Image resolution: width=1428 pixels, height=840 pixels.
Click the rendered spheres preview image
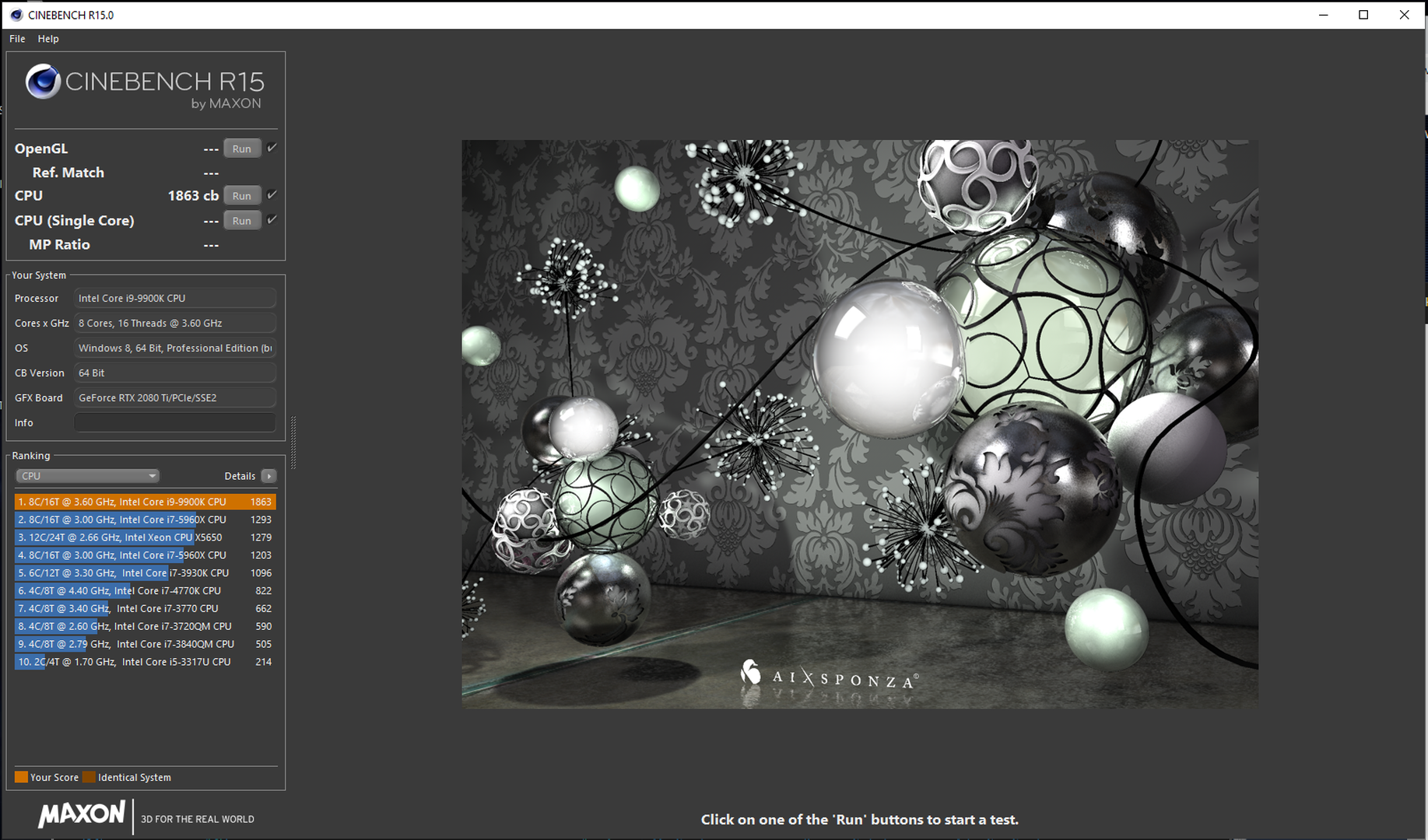(860, 424)
